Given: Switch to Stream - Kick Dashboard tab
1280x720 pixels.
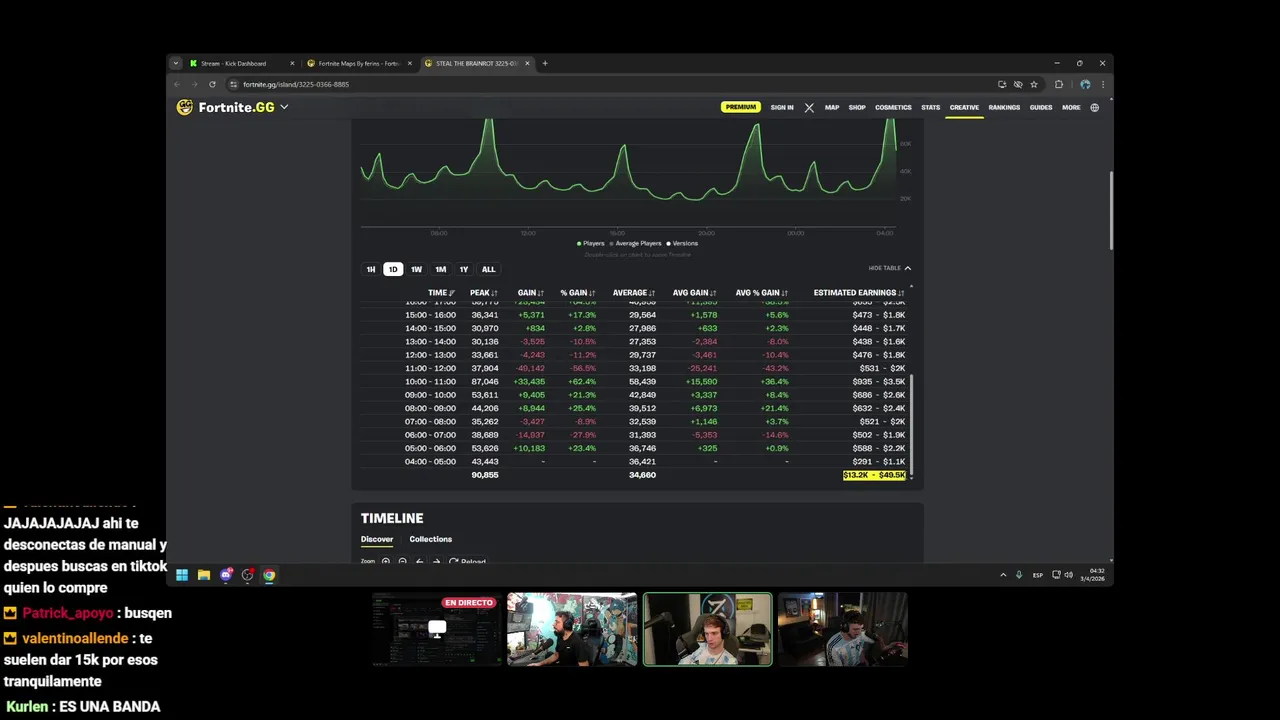Looking at the screenshot, I should pyautogui.click(x=240, y=63).
